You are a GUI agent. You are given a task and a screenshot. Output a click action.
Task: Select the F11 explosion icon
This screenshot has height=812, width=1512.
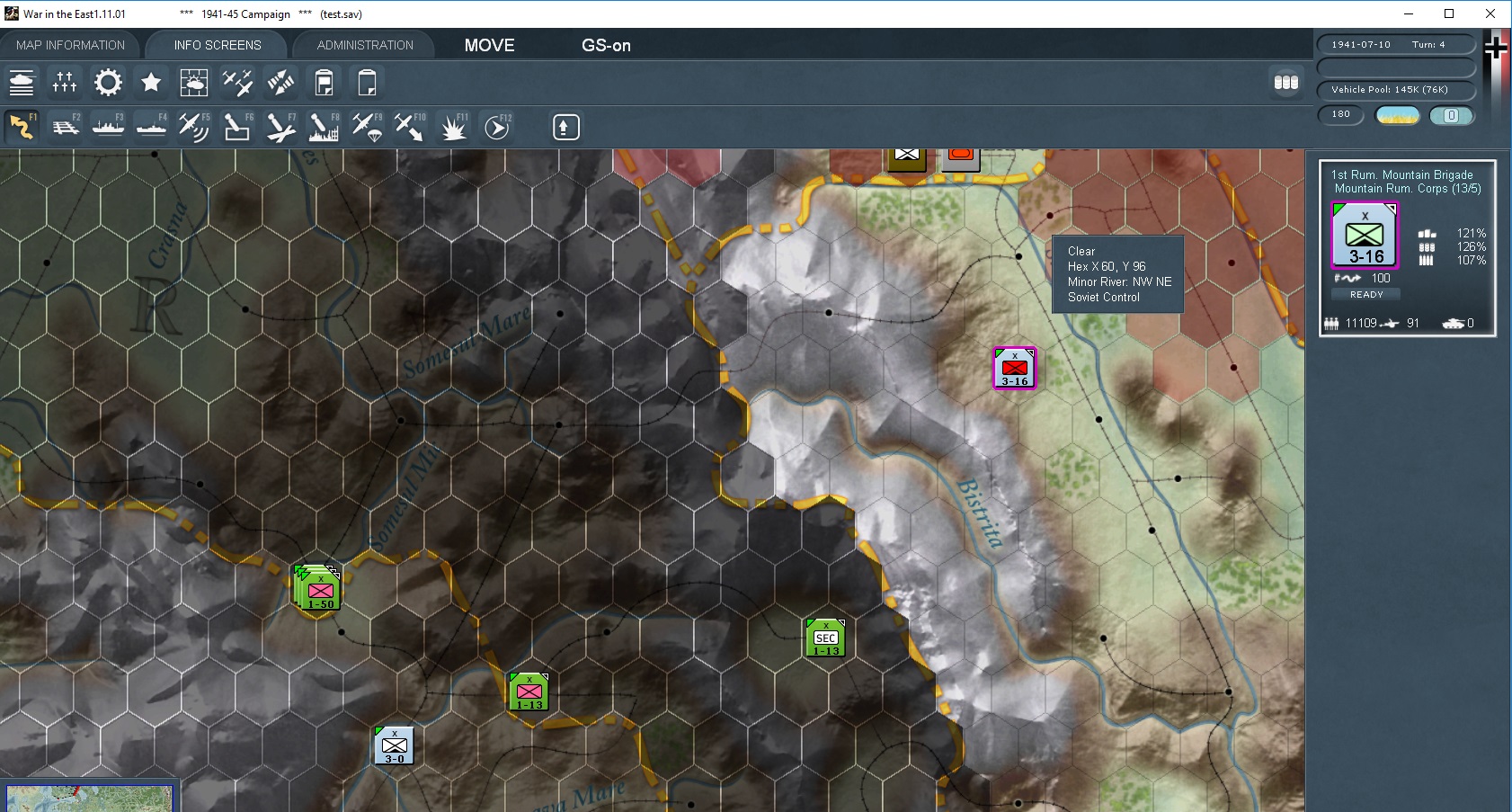(453, 127)
